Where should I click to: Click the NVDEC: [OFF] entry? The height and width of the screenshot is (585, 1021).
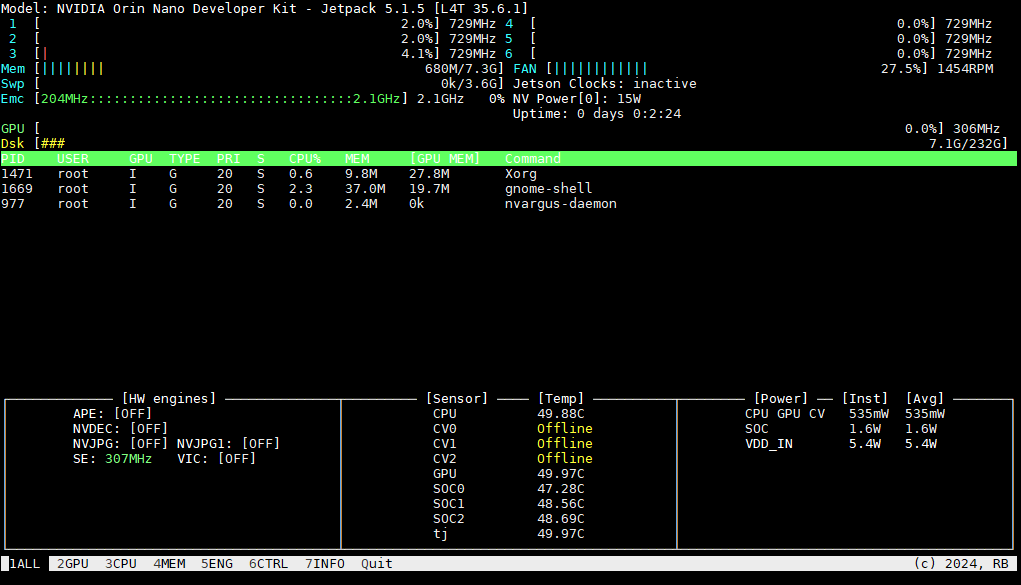click(x=120, y=429)
